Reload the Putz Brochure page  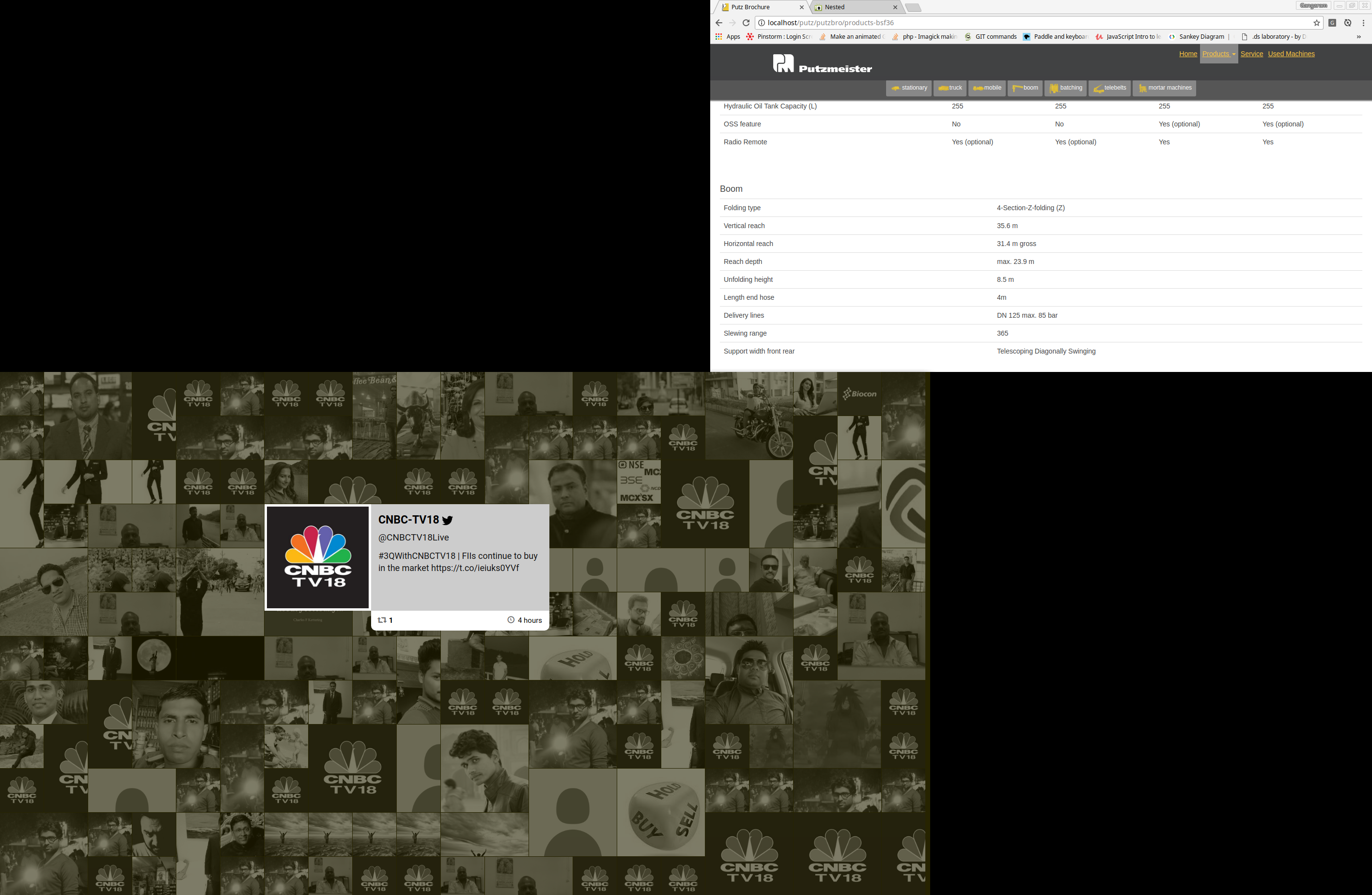click(746, 23)
